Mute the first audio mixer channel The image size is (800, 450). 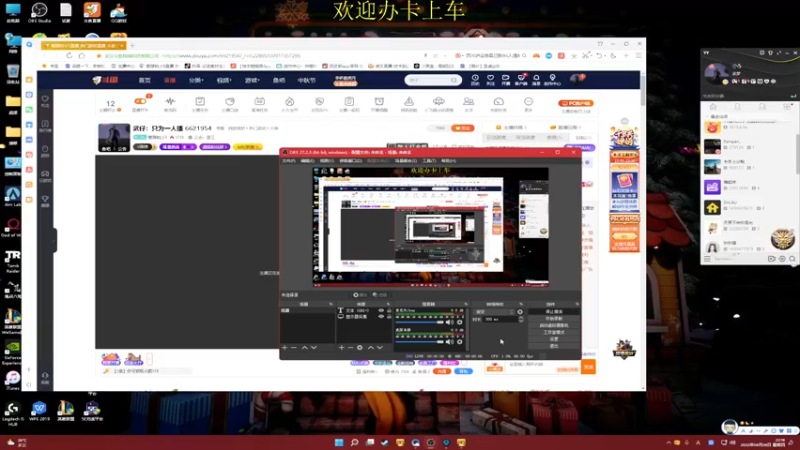[449, 322]
